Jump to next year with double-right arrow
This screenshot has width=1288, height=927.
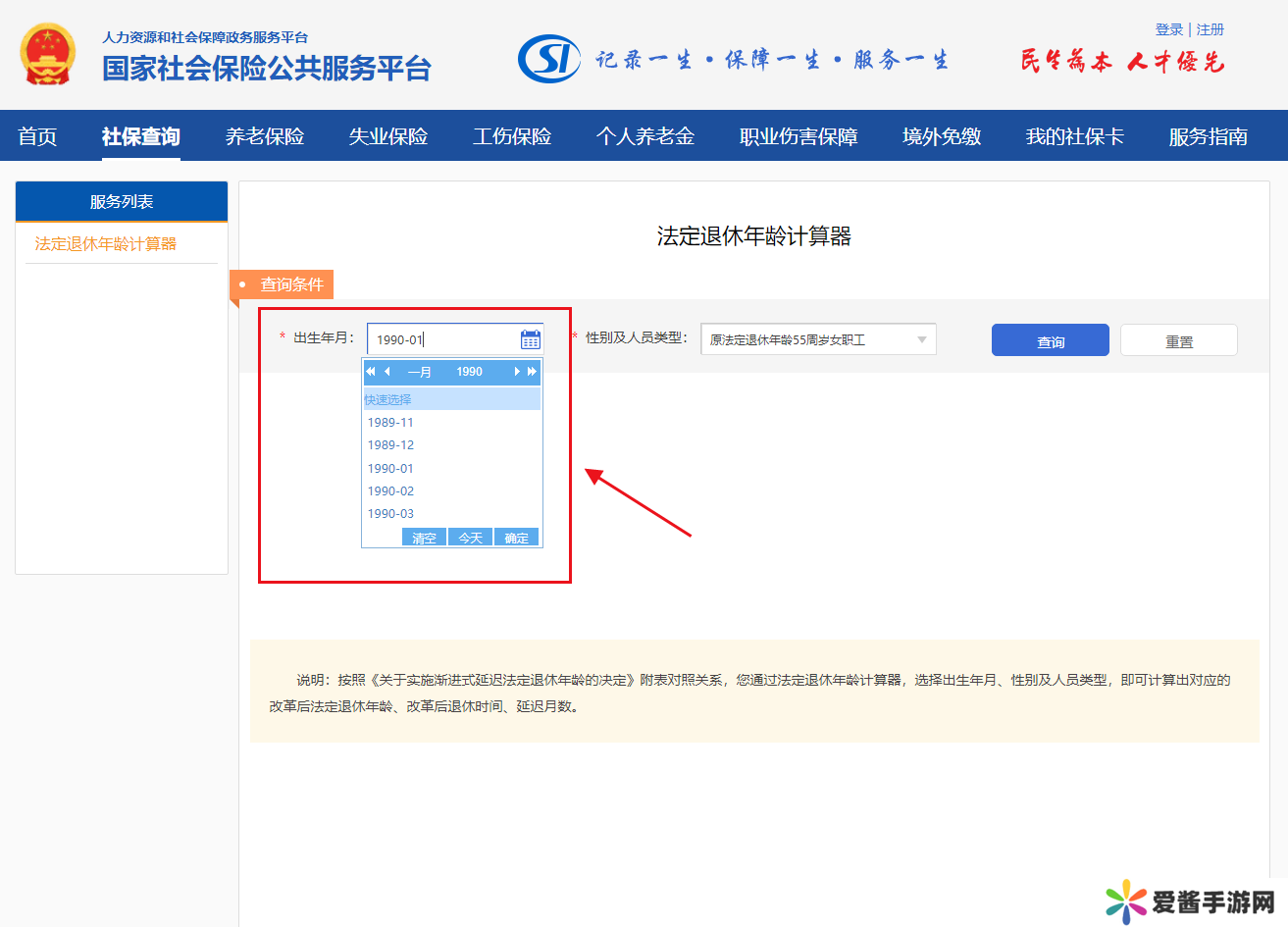(x=533, y=372)
